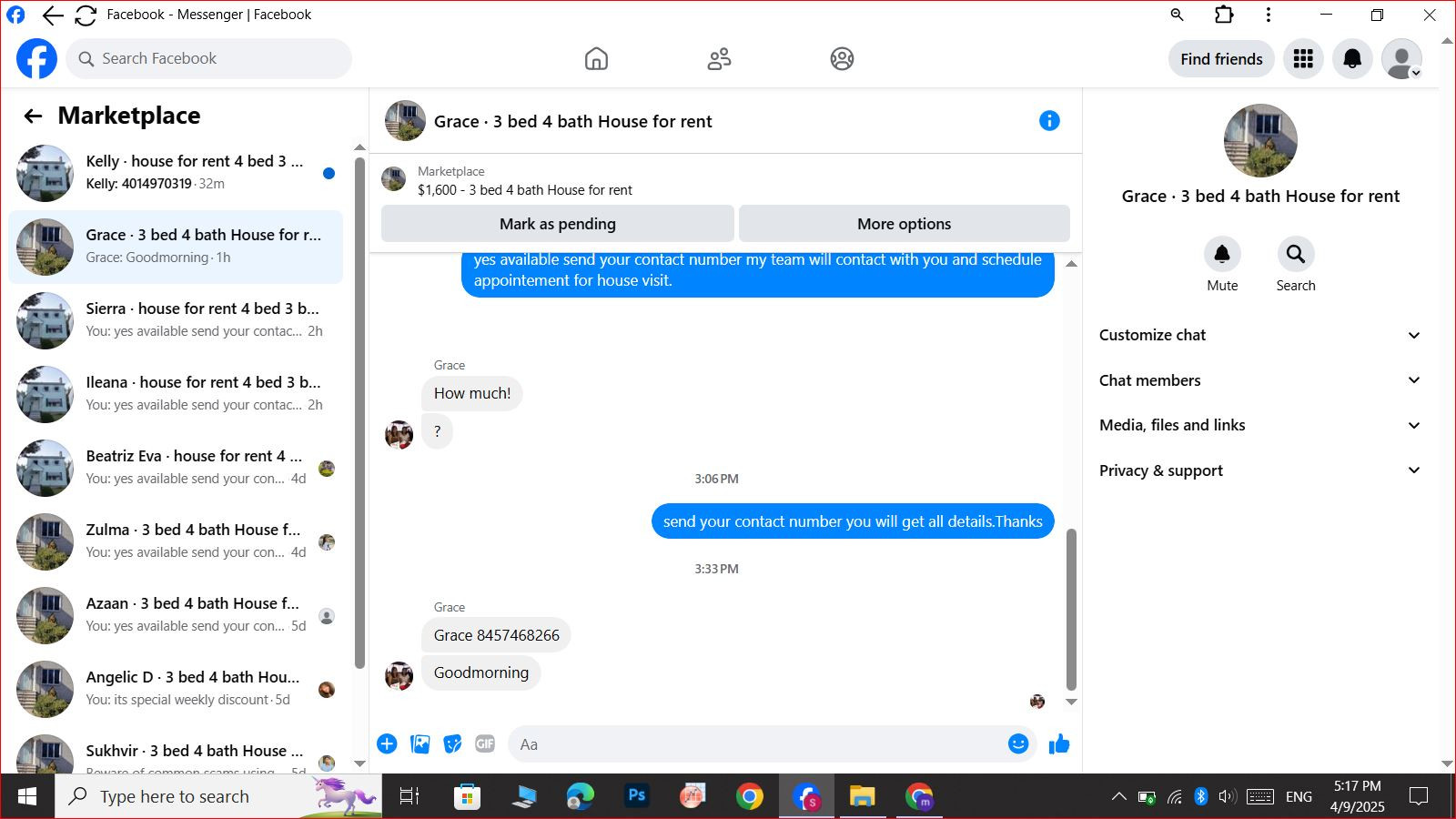Click the conversation list scrollbar
The image size is (1456, 819).
click(359, 414)
